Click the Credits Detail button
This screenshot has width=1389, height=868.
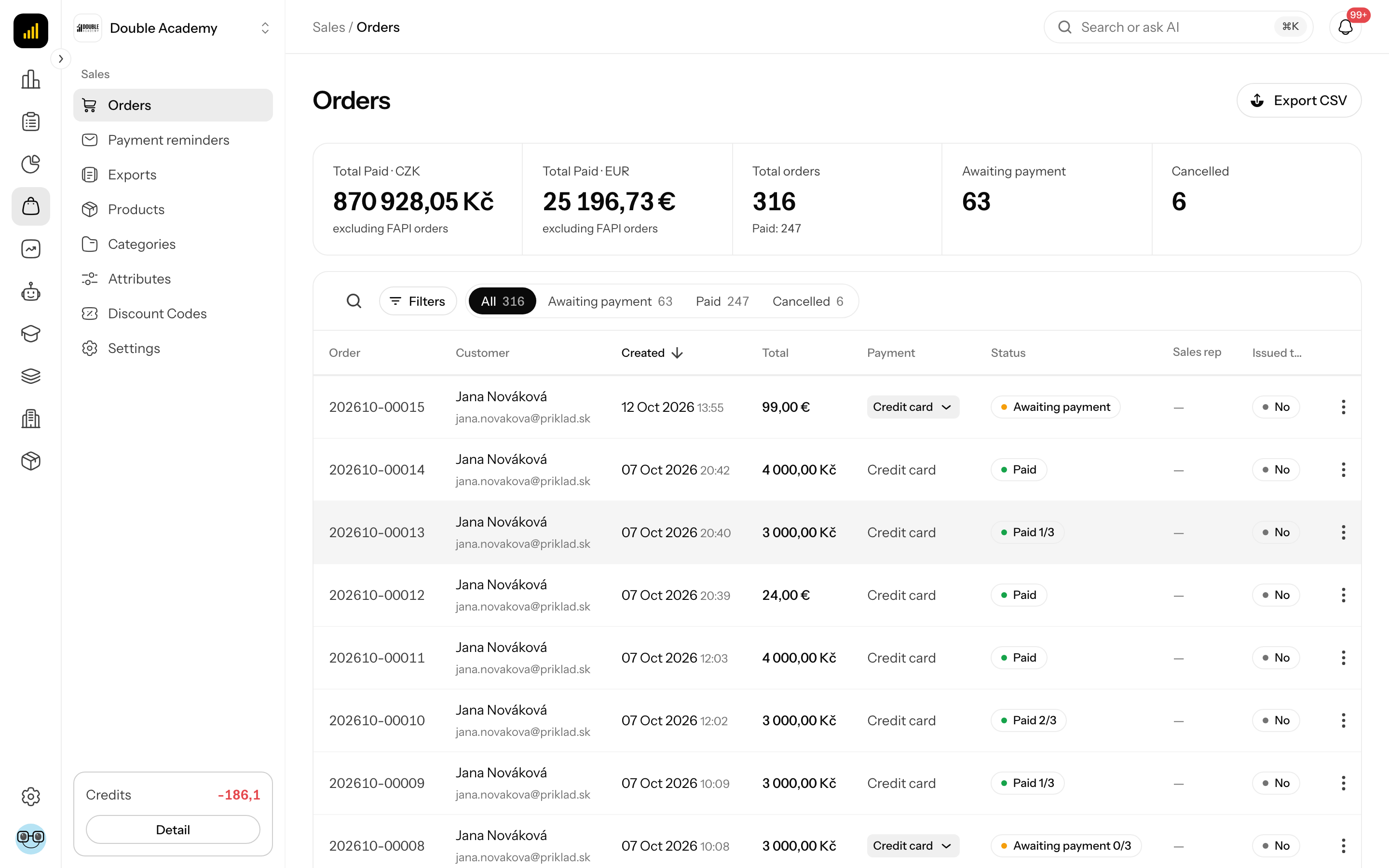[173, 829]
